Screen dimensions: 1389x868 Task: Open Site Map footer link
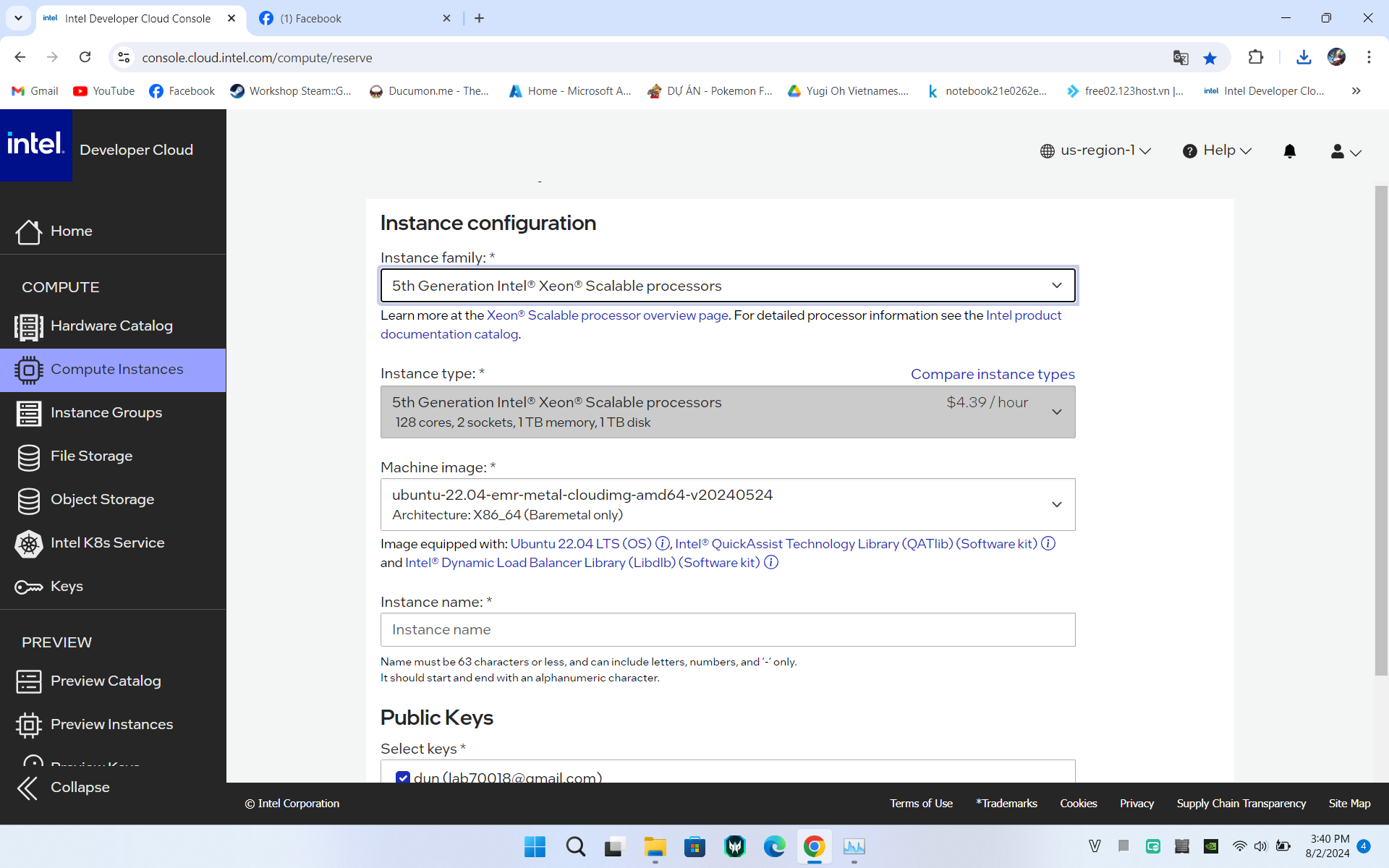tap(1349, 804)
